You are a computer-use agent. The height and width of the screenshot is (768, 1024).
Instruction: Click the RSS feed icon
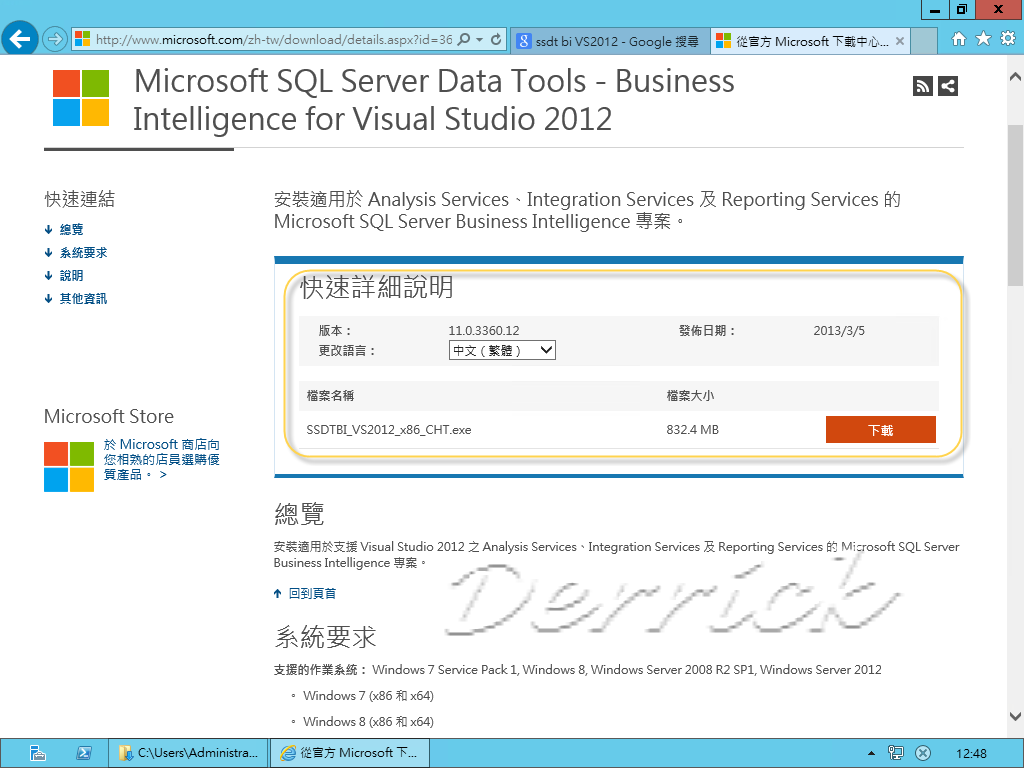tap(922, 87)
